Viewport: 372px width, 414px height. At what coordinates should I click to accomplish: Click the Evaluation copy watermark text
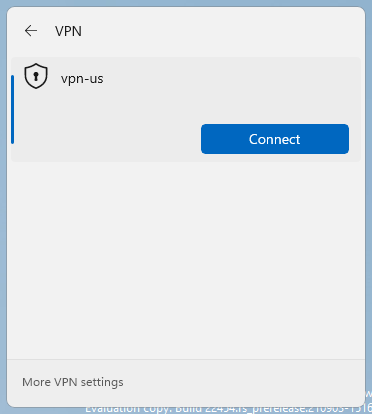(227, 410)
